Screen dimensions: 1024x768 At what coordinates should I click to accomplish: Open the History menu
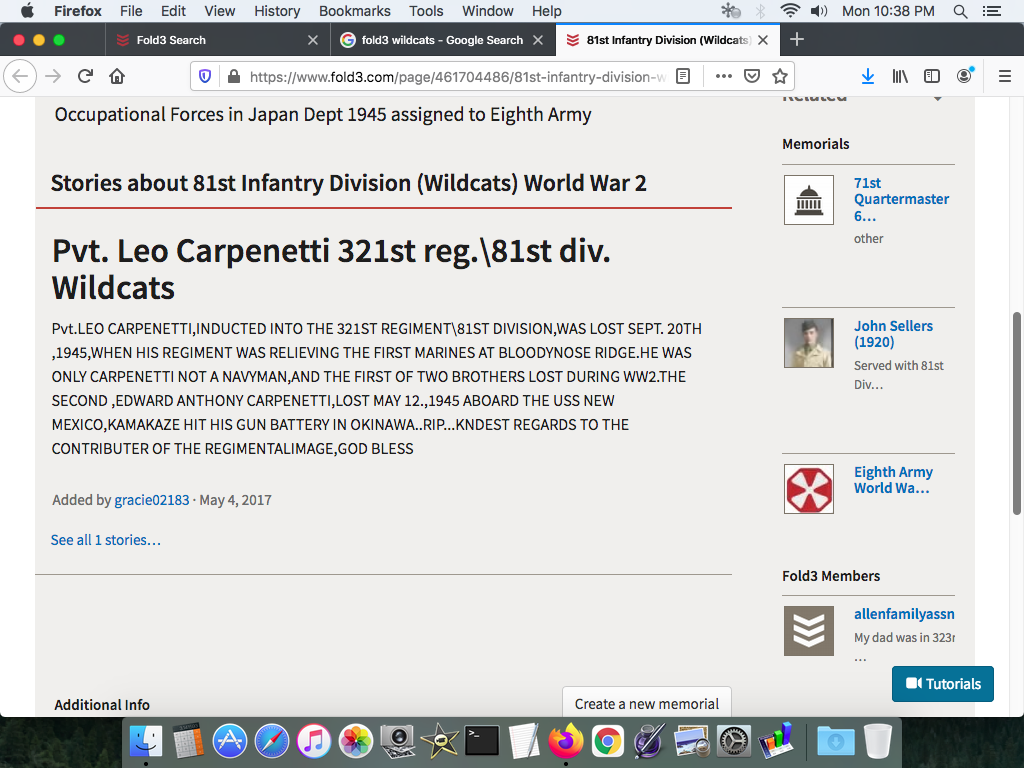277,11
